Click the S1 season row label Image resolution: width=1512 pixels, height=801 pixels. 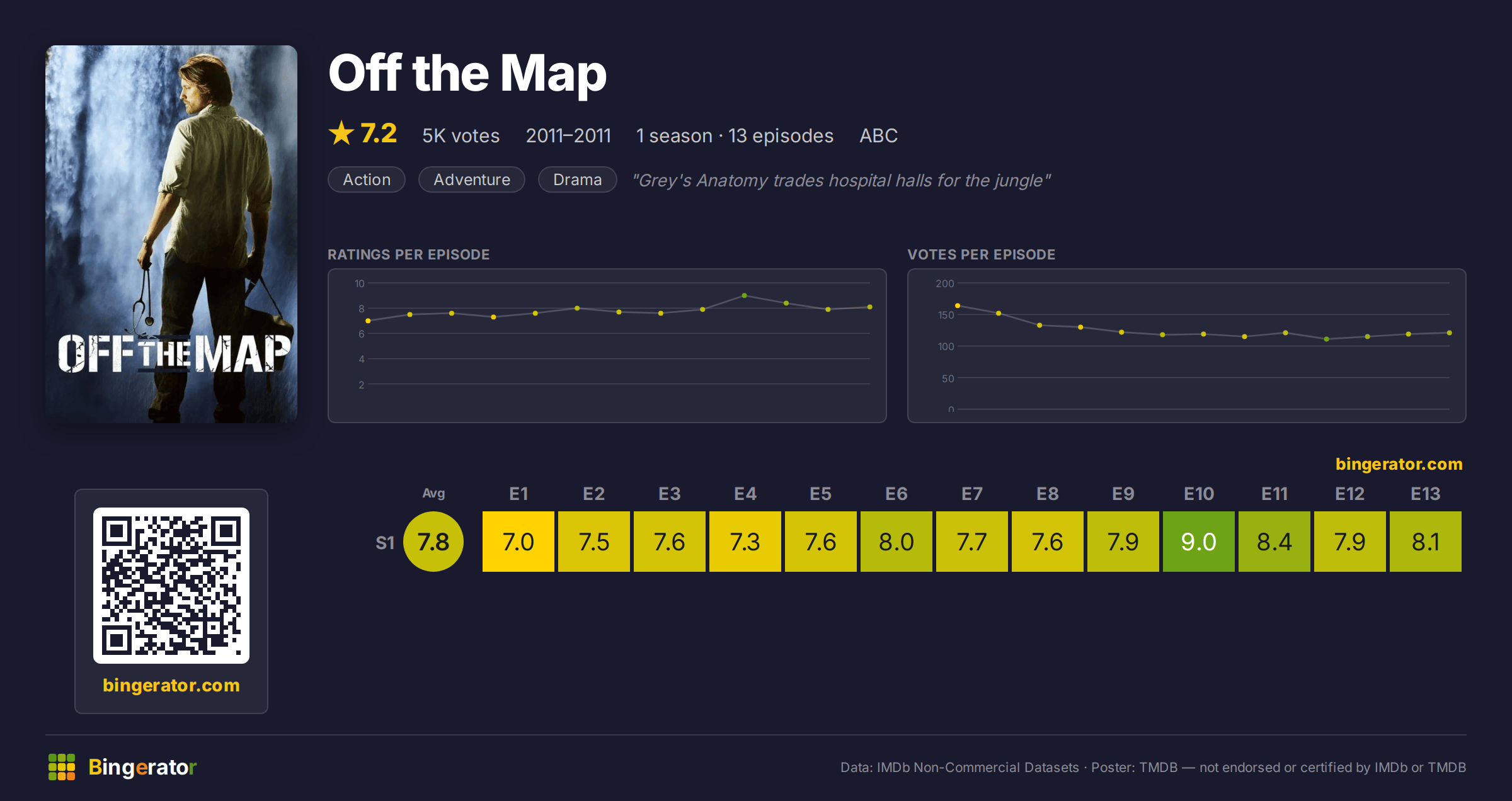tap(385, 542)
